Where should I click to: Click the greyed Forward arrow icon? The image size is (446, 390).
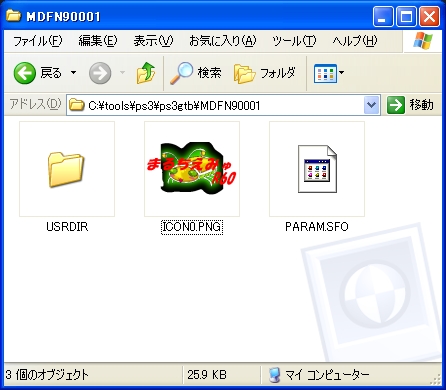point(100,73)
